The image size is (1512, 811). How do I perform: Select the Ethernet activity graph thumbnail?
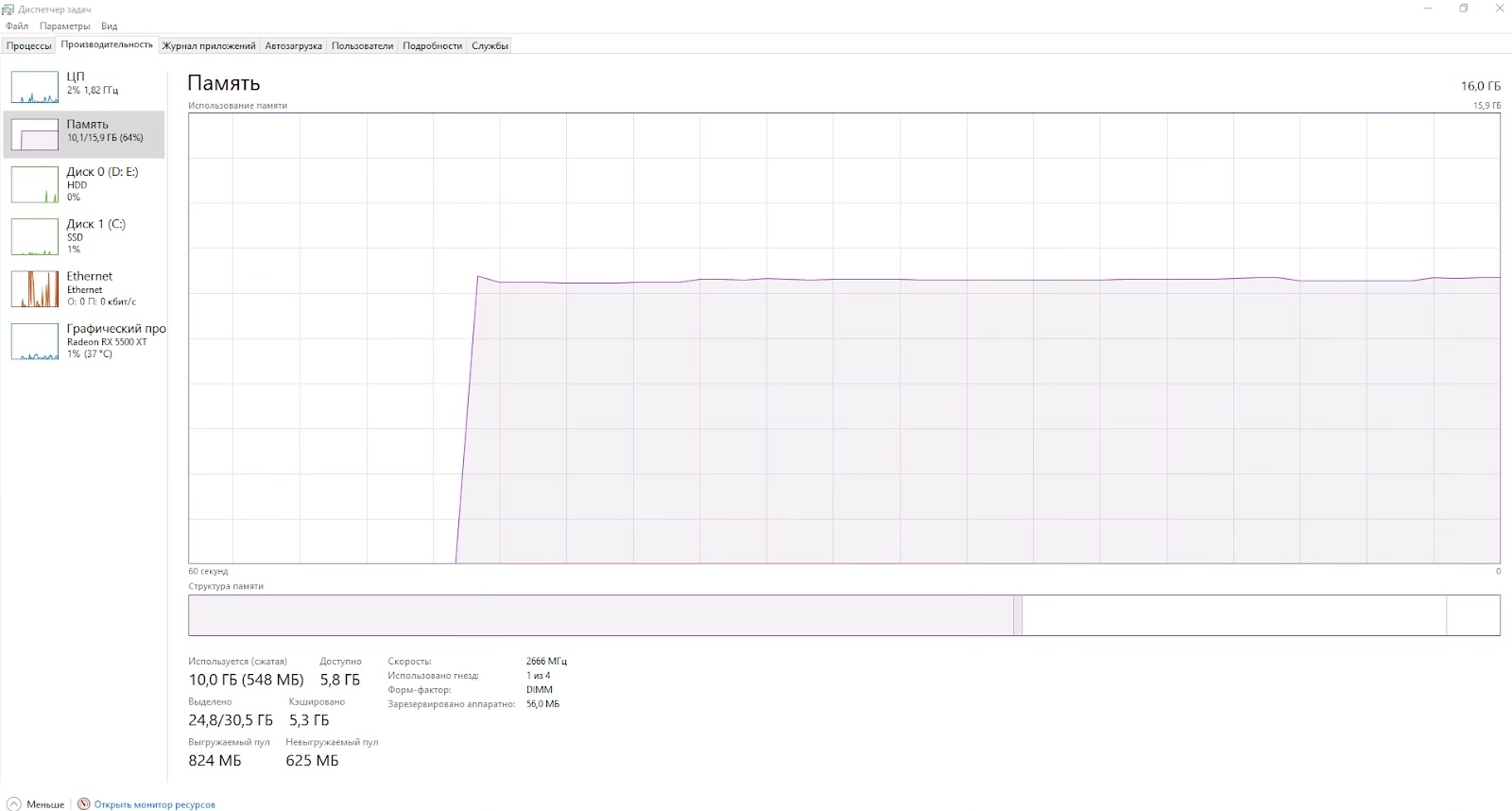pos(35,289)
